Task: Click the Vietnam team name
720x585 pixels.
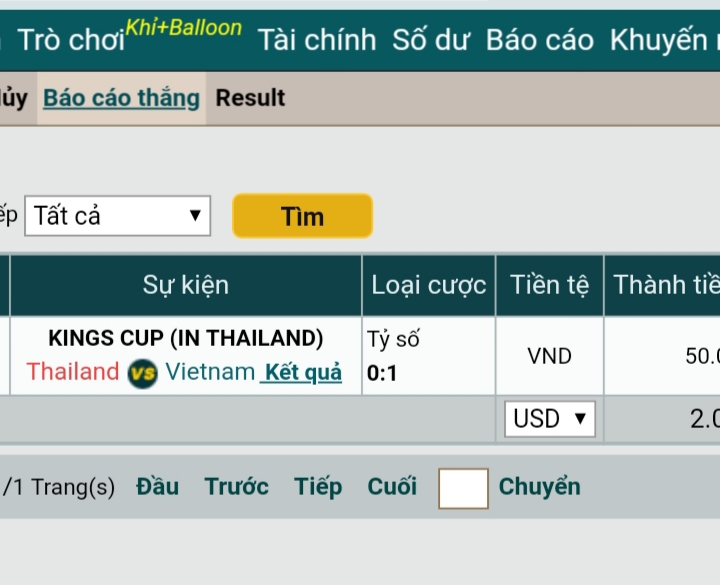Action: (x=210, y=372)
